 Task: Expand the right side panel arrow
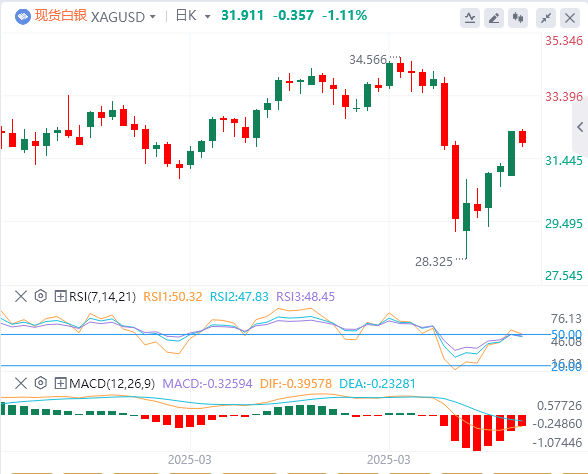[x=580, y=127]
